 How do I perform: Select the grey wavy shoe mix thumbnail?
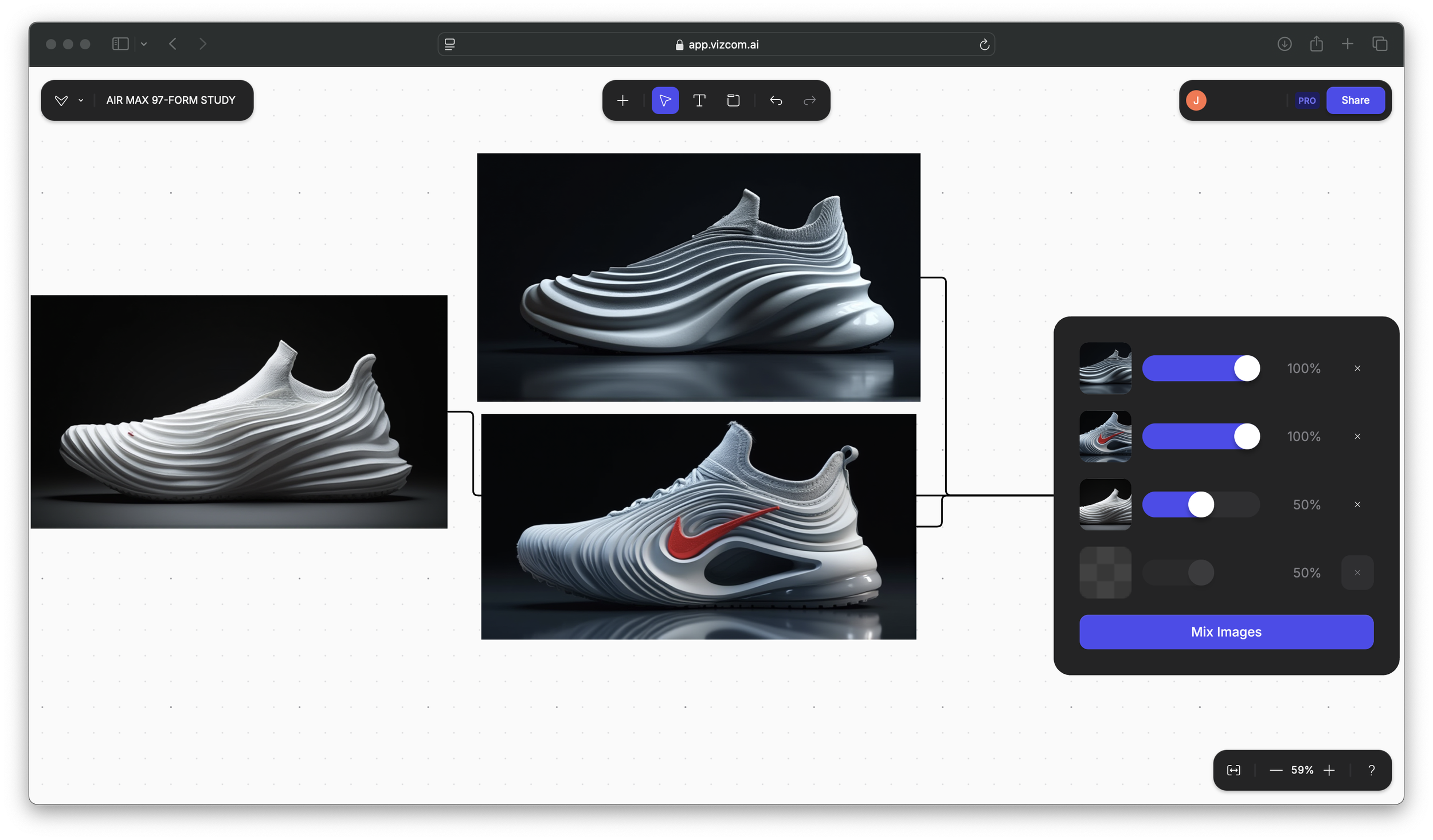click(x=1105, y=368)
